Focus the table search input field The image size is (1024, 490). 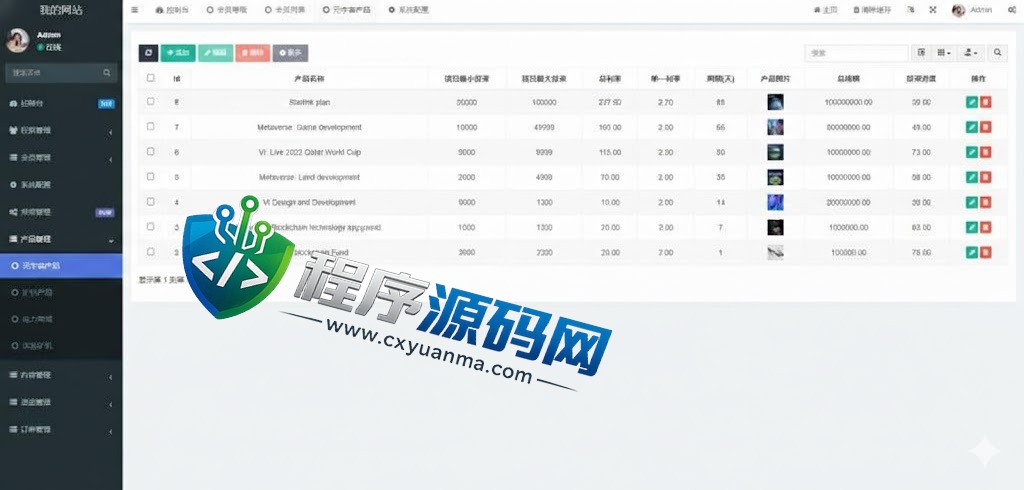(x=856, y=53)
